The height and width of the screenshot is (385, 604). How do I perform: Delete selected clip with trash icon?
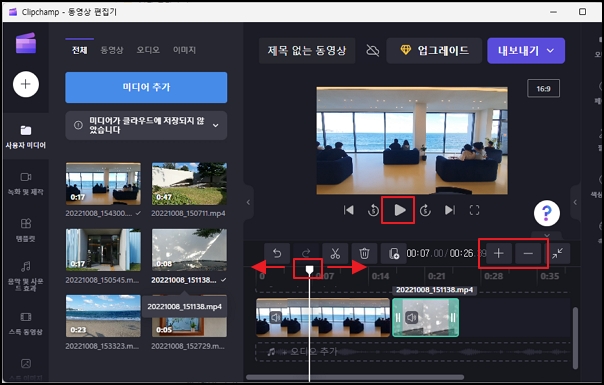(x=364, y=253)
